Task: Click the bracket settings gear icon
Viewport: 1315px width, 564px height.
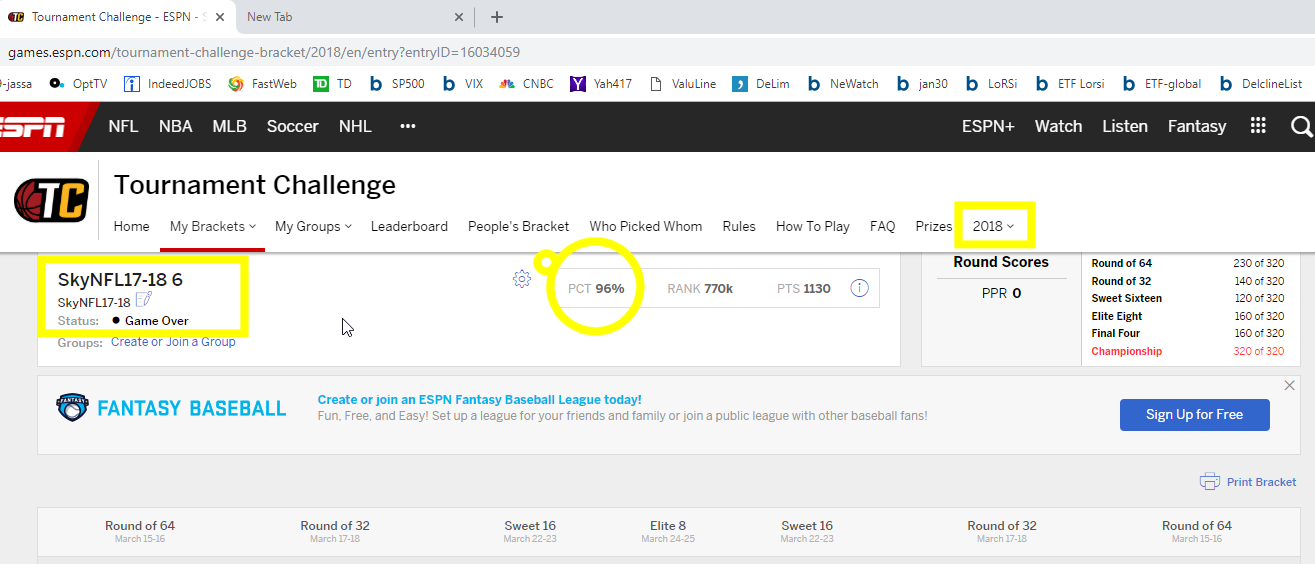Action: (x=521, y=279)
